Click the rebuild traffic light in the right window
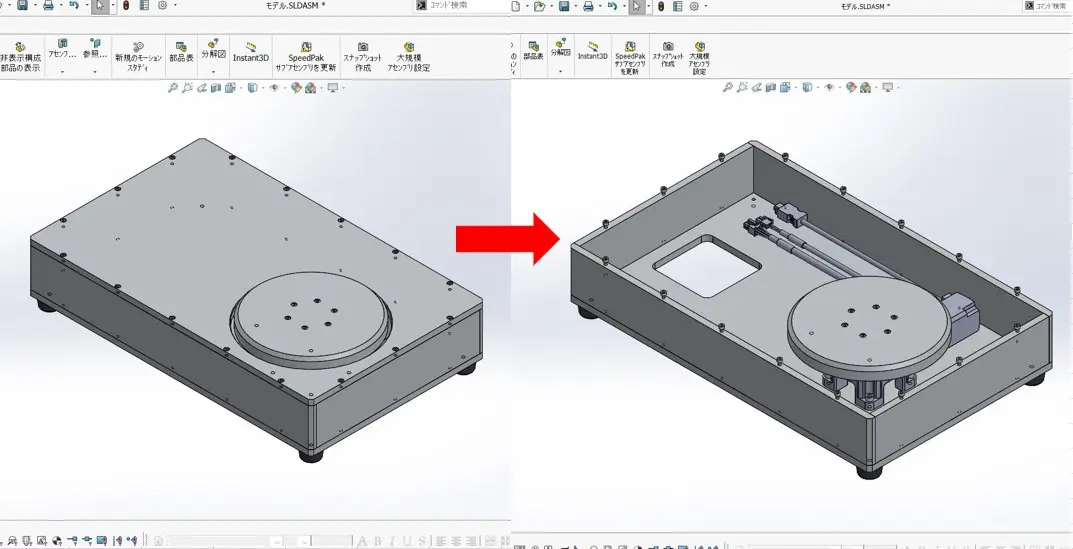 coord(660,6)
